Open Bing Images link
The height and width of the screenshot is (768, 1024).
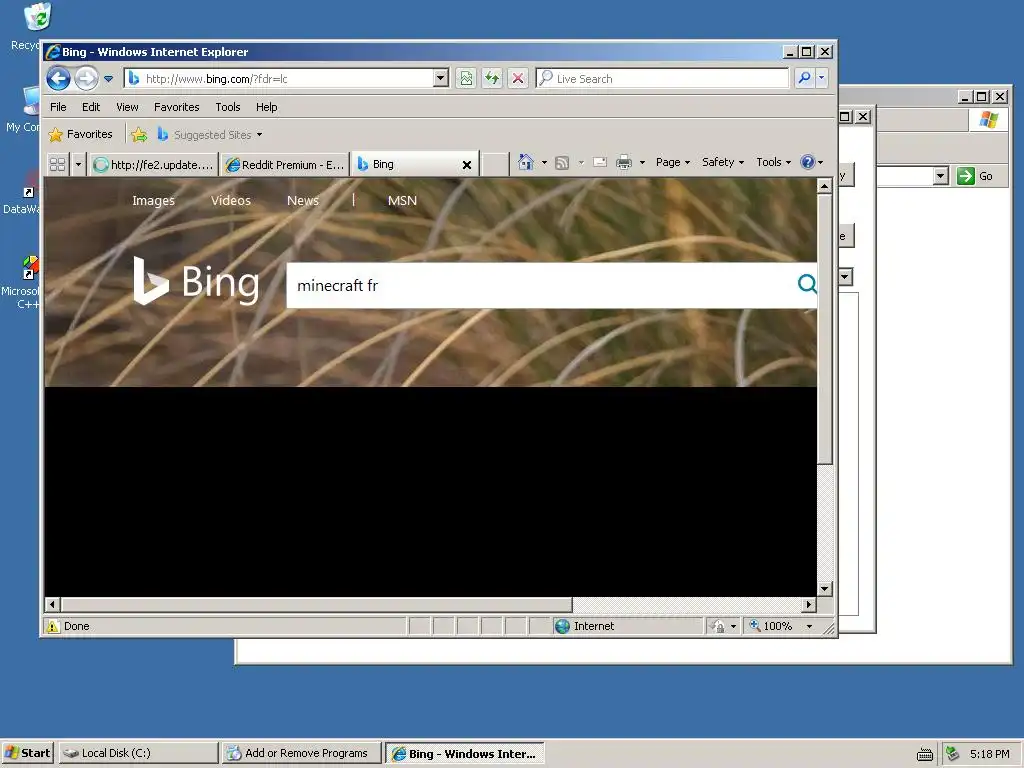coord(153,200)
